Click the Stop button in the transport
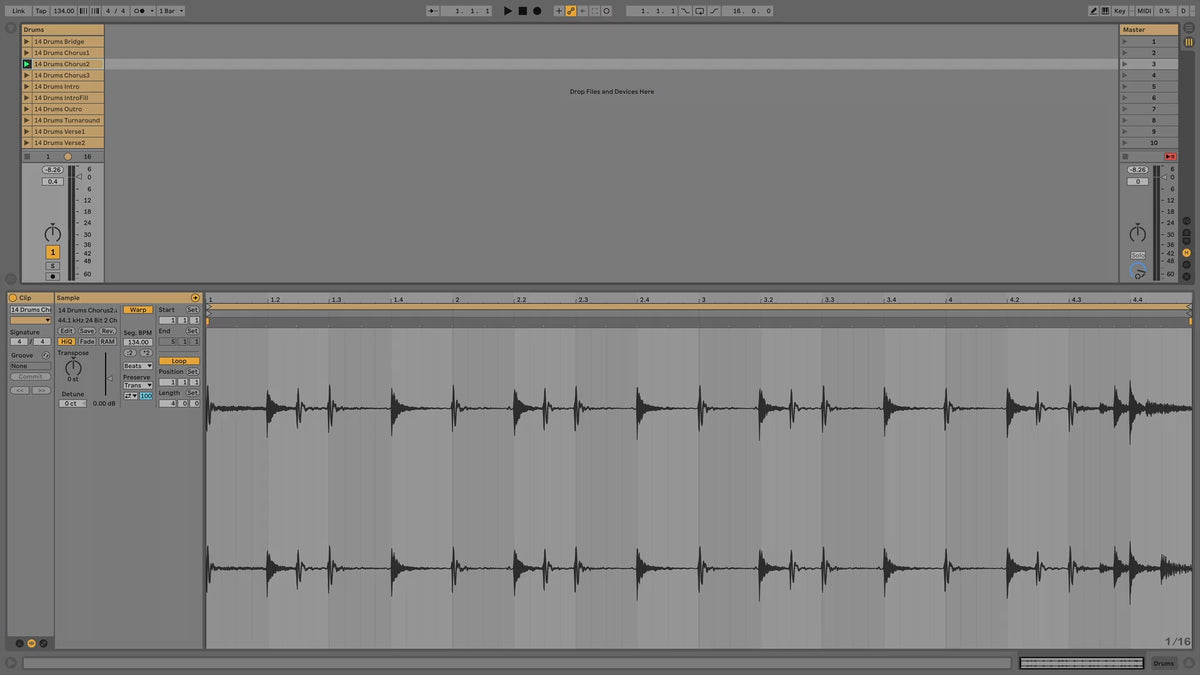This screenshot has height=675, width=1200. pyautogui.click(x=522, y=11)
